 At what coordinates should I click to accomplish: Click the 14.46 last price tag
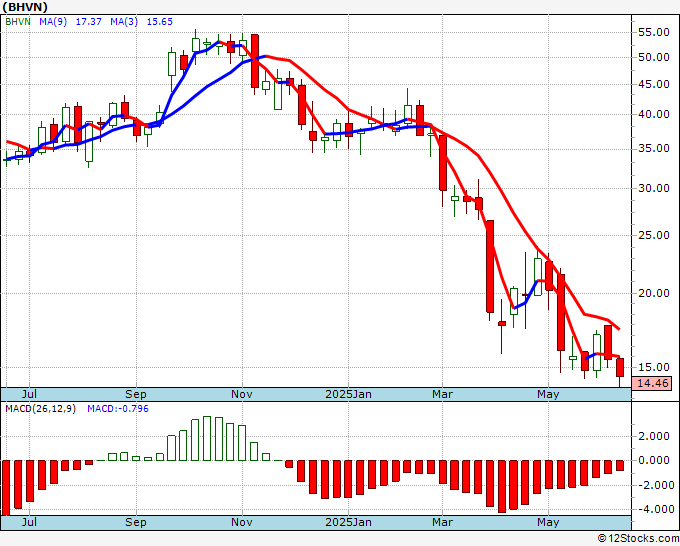click(653, 383)
